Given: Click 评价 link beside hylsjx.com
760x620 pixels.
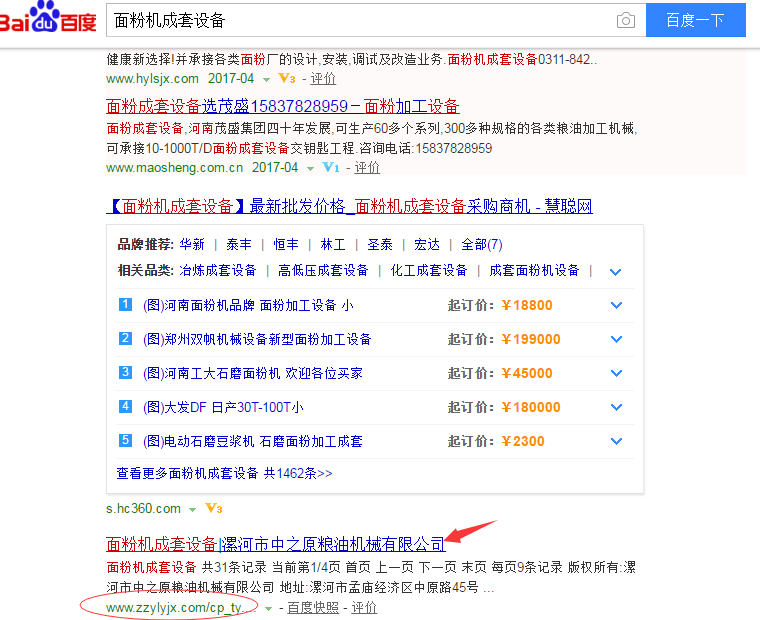Looking at the screenshot, I should [x=323, y=79].
